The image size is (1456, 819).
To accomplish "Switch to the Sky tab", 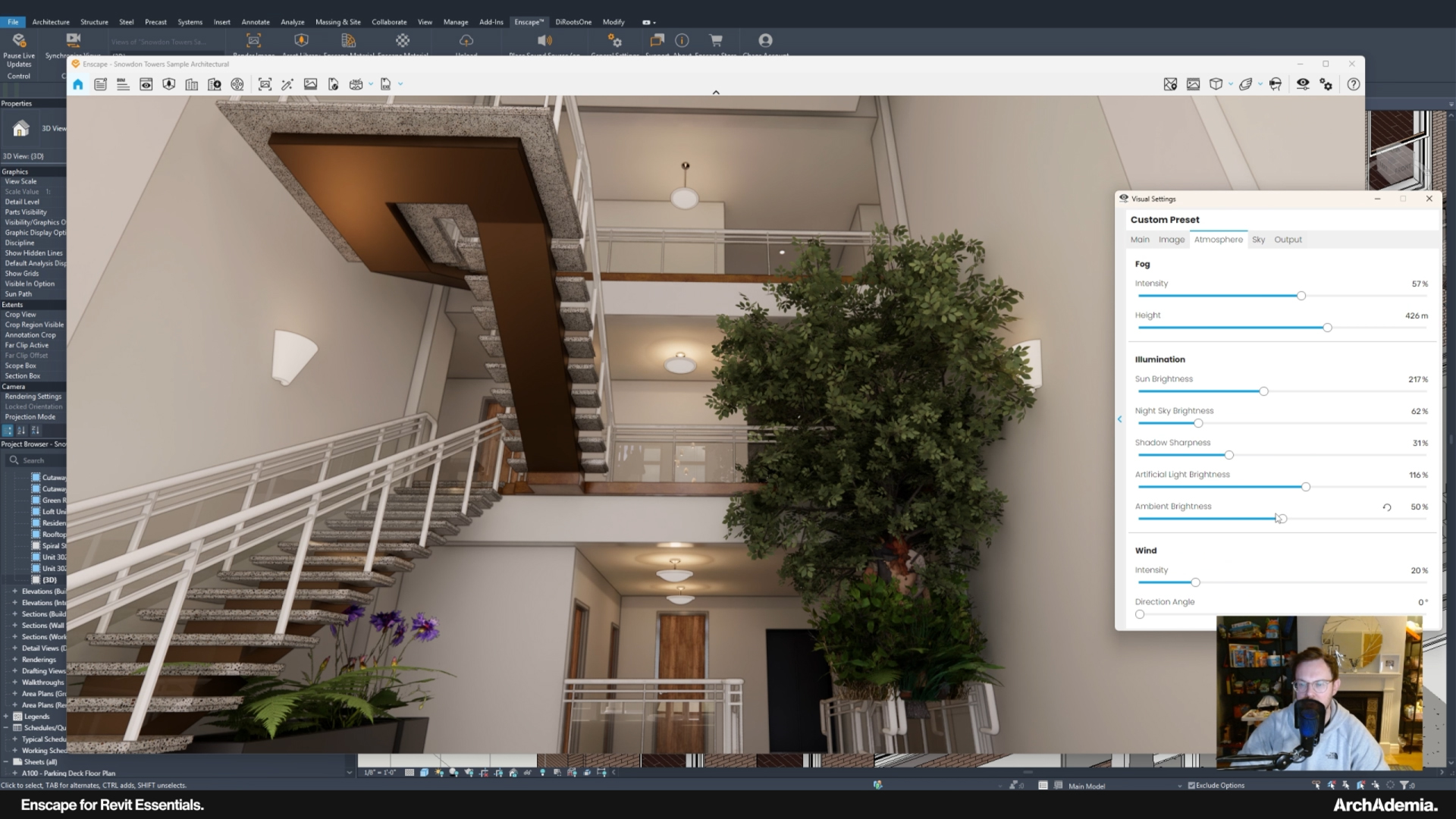I will click(x=1258, y=240).
